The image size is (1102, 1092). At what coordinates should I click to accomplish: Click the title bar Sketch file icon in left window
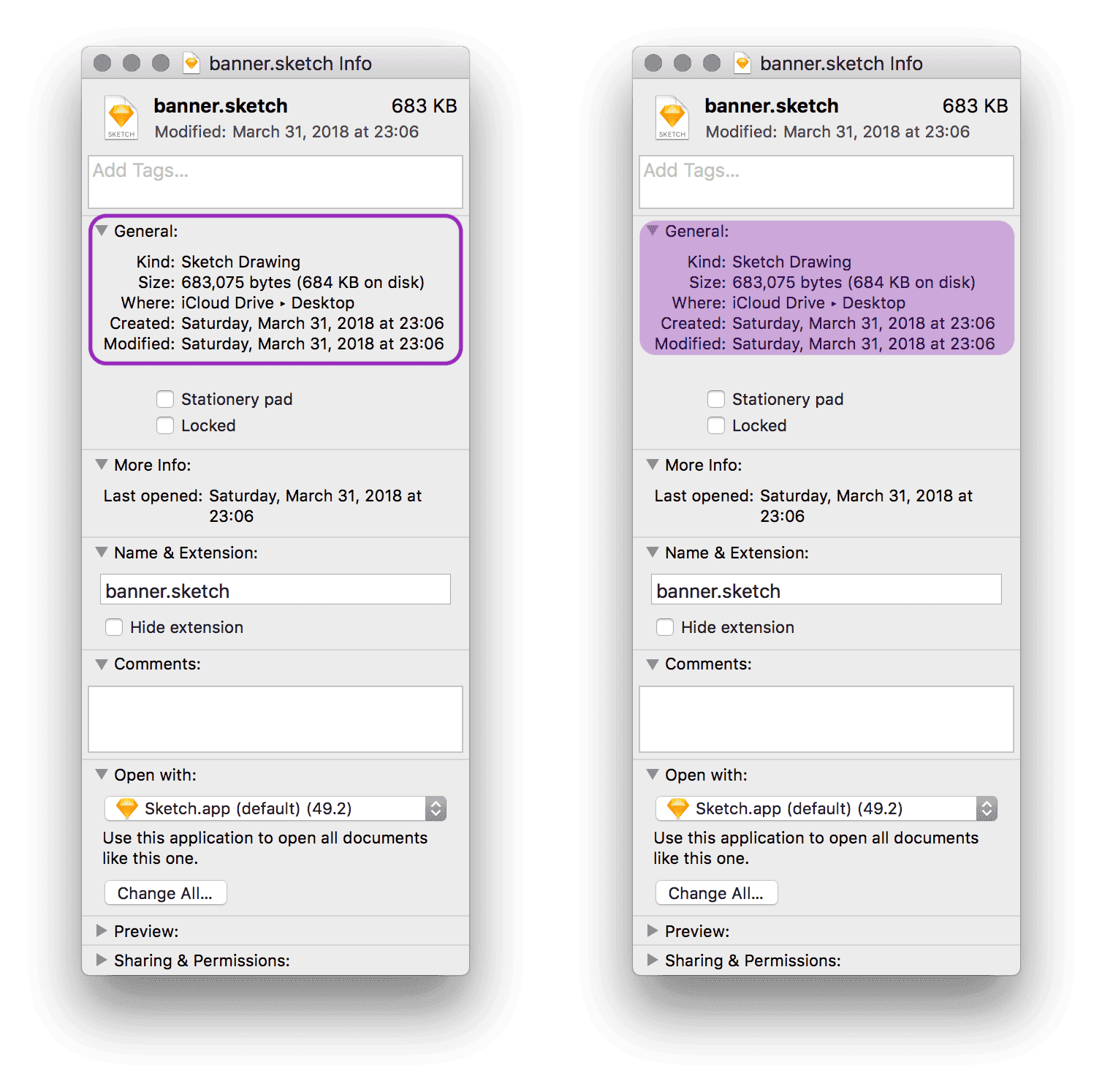coord(191,64)
